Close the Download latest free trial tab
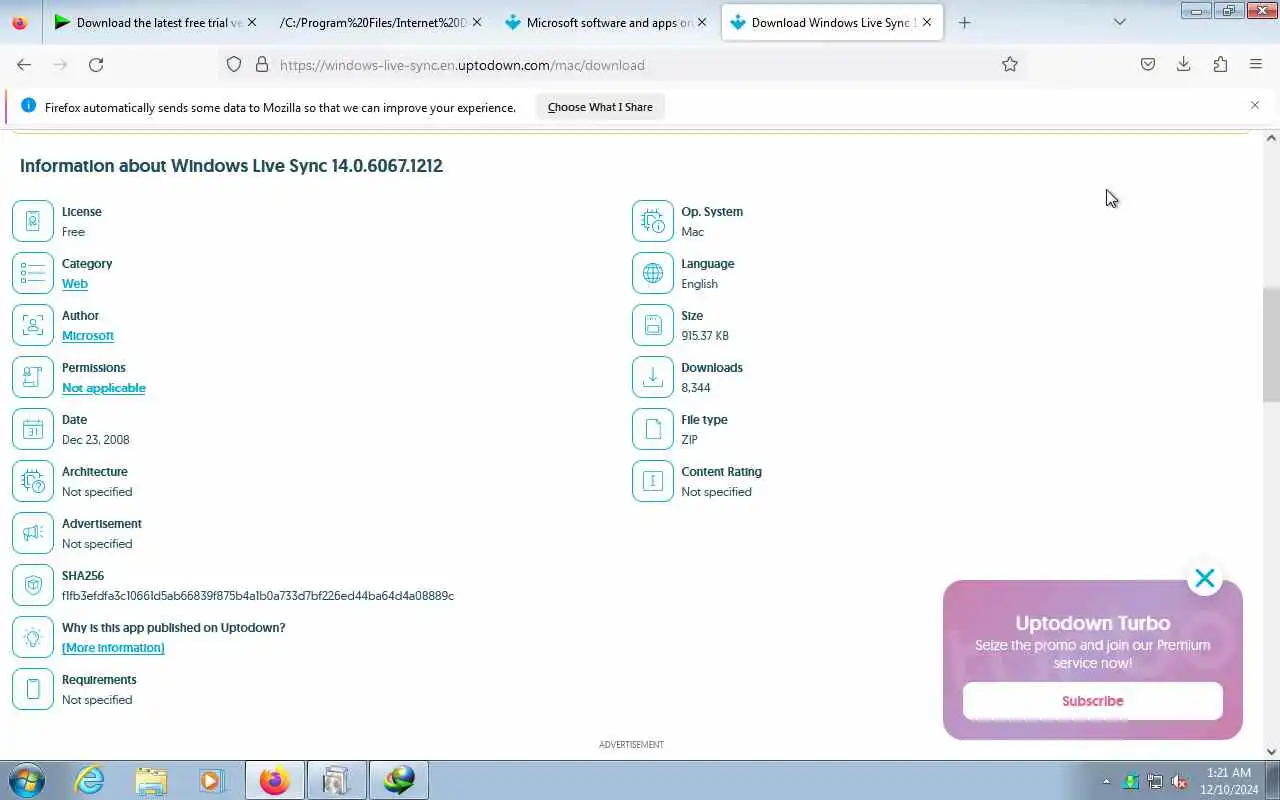This screenshot has width=1280, height=800. coord(251,22)
